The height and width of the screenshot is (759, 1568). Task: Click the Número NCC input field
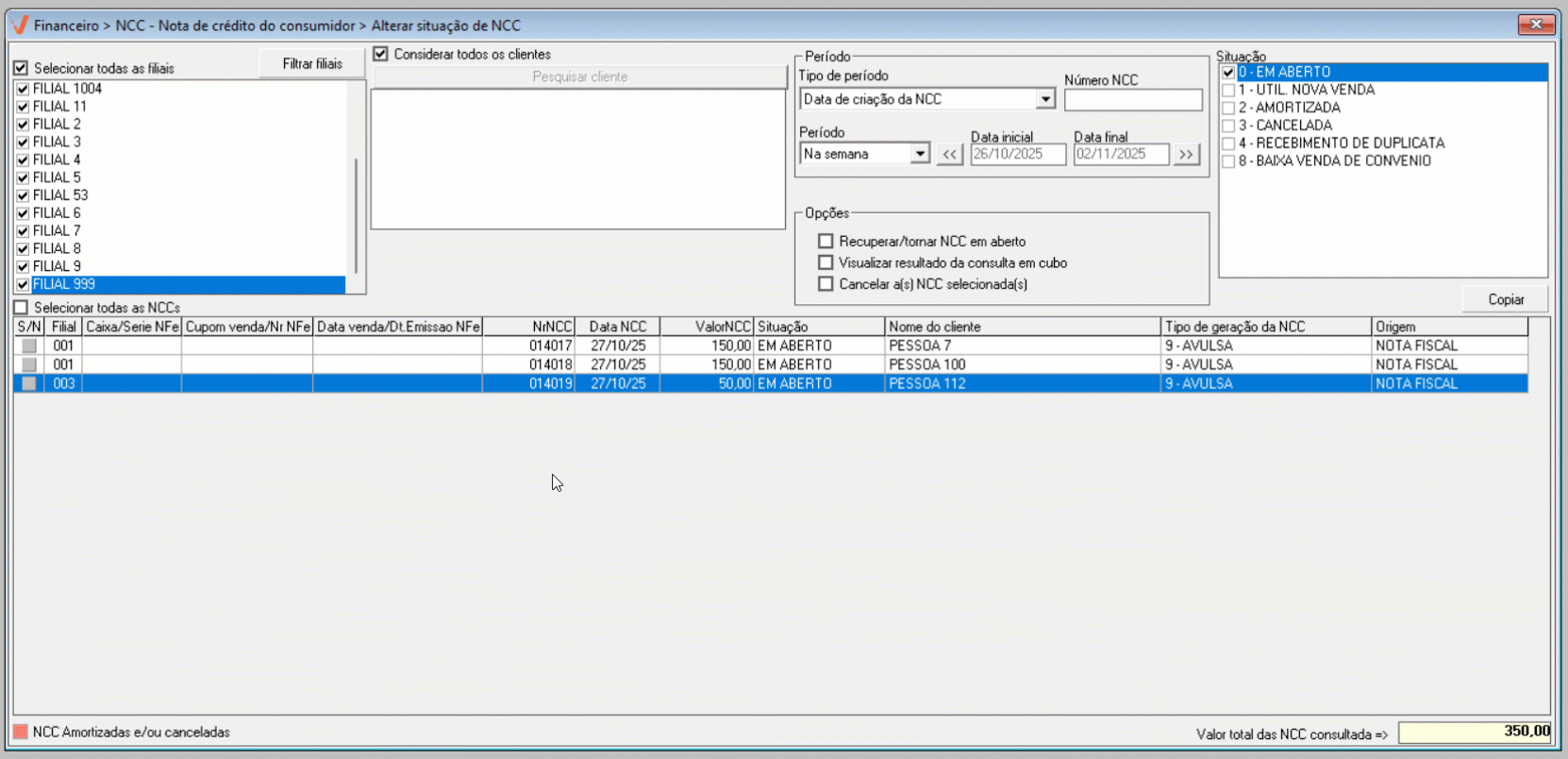click(1133, 100)
